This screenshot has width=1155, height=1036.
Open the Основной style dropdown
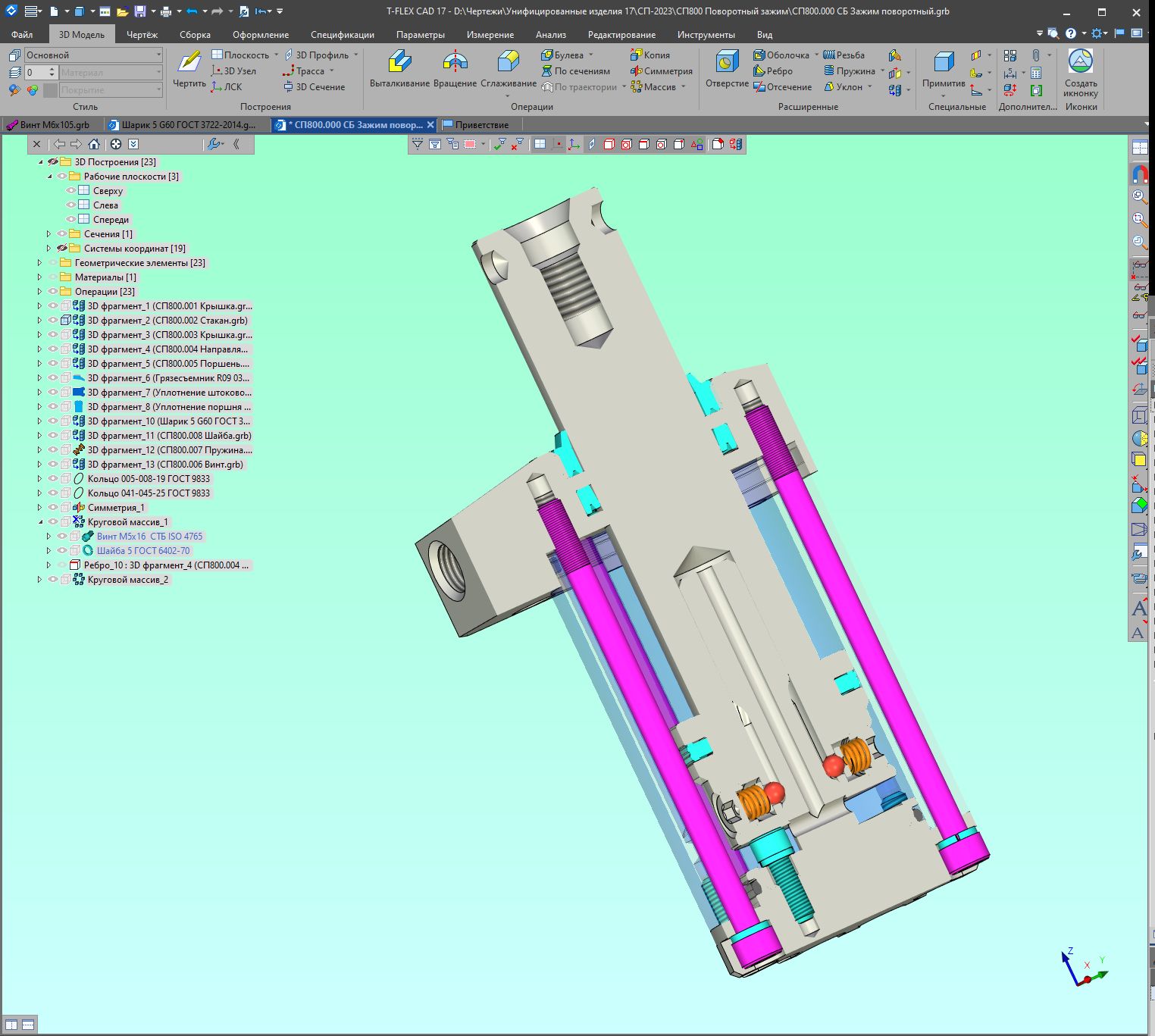point(158,55)
